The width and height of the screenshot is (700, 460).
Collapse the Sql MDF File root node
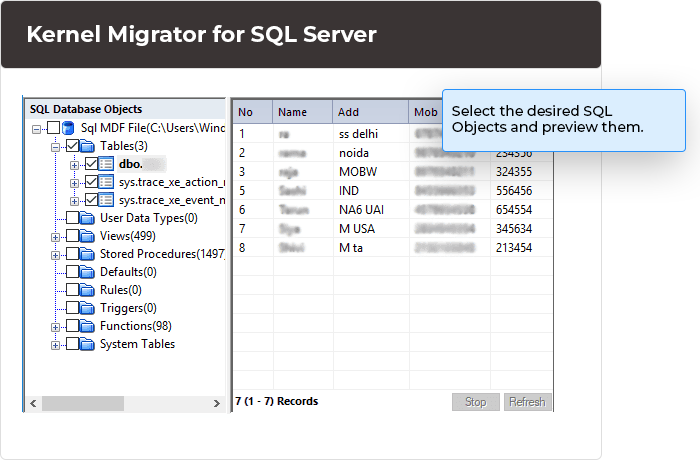36,130
